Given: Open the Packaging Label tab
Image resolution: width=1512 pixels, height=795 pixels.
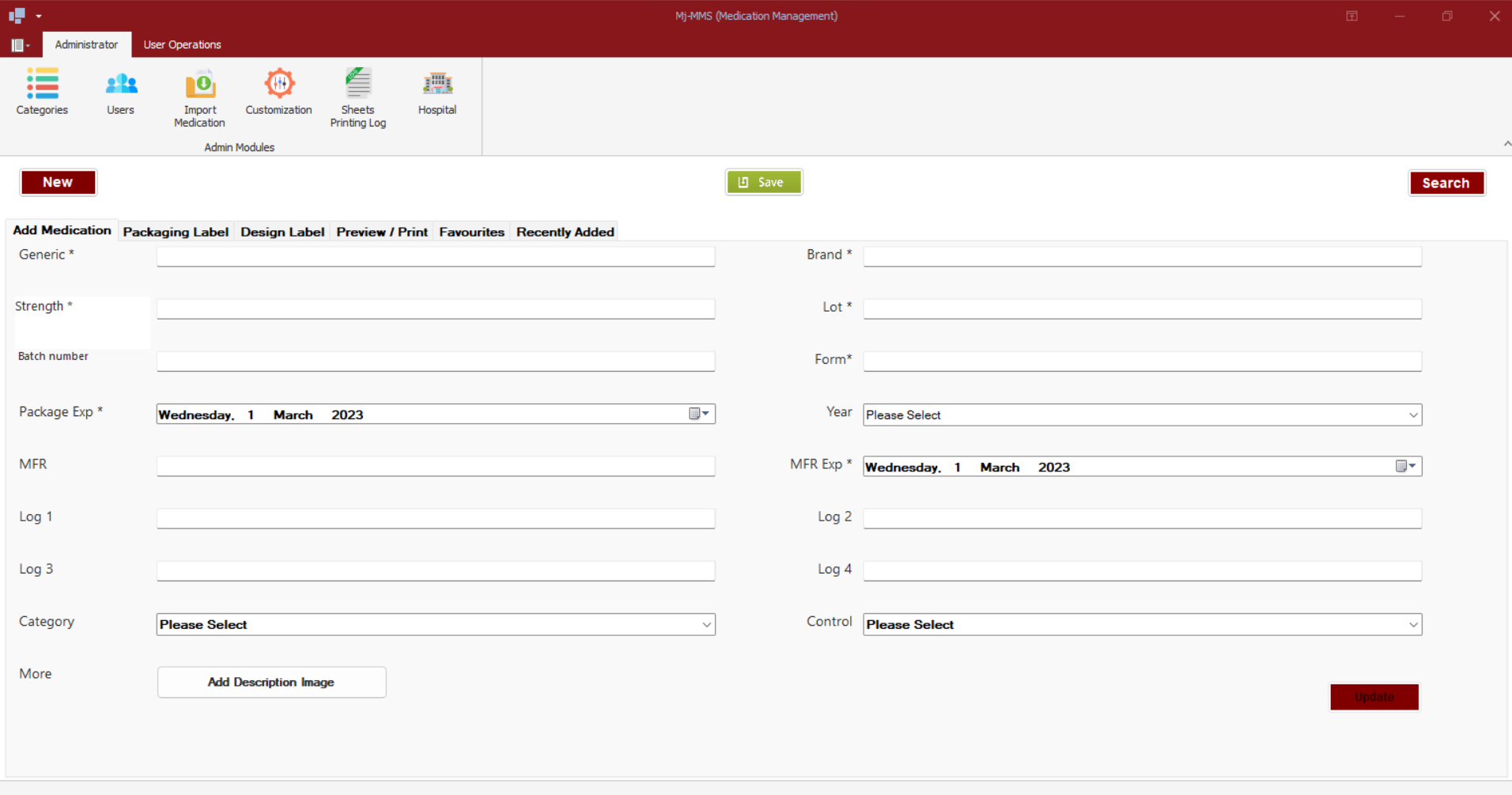Looking at the screenshot, I should (176, 232).
